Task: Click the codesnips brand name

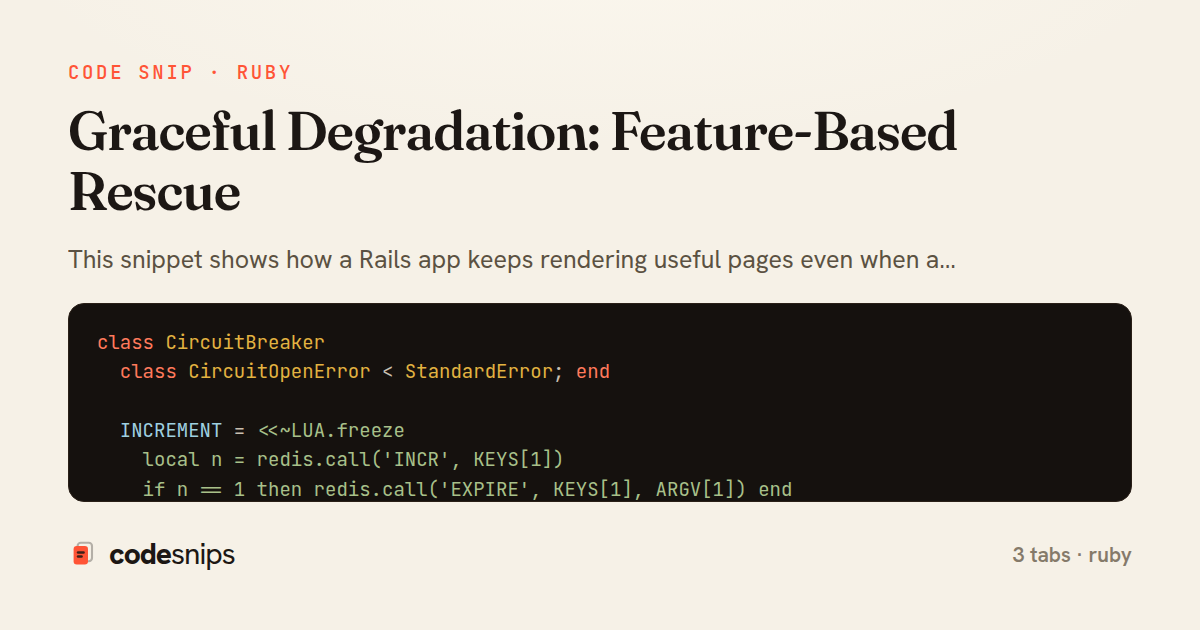Action: click(x=171, y=555)
